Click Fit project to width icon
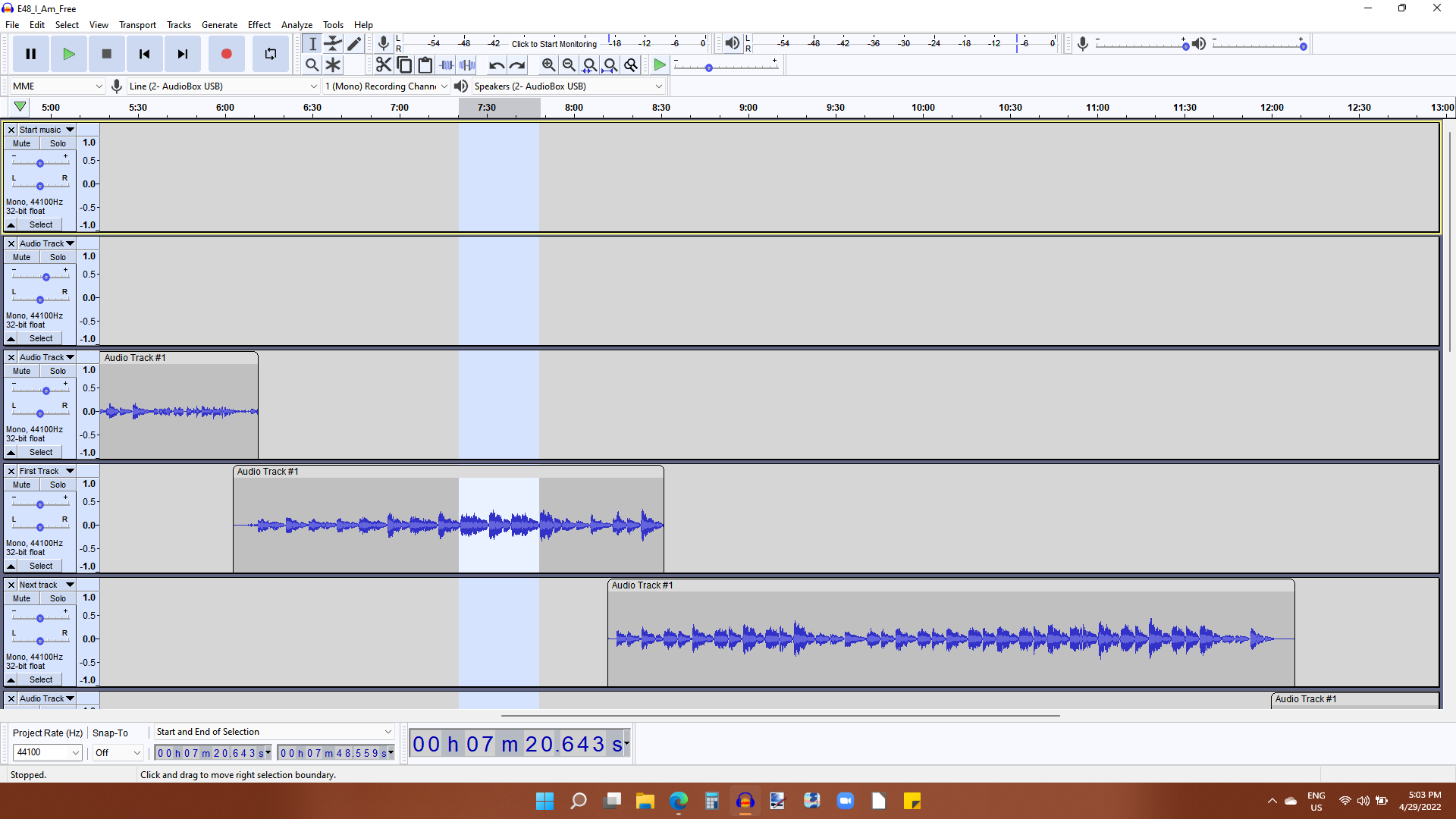Viewport: 1456px width, 819px height. (610, 65)
